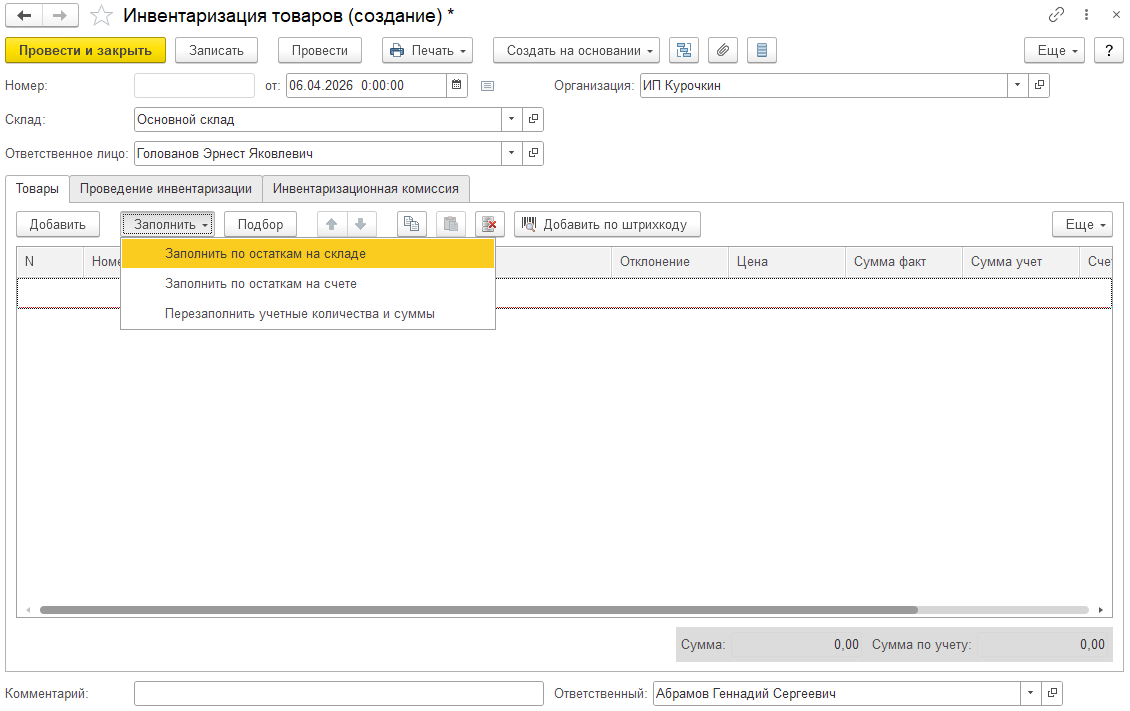Expand the Организация dropdown list

pyautogui.click(x=1017, y=85)
